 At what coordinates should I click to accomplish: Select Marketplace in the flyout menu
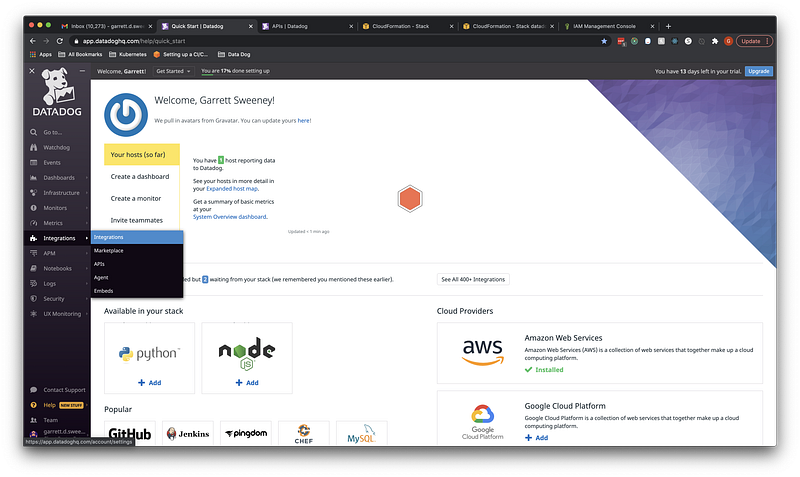pos(137,250)
